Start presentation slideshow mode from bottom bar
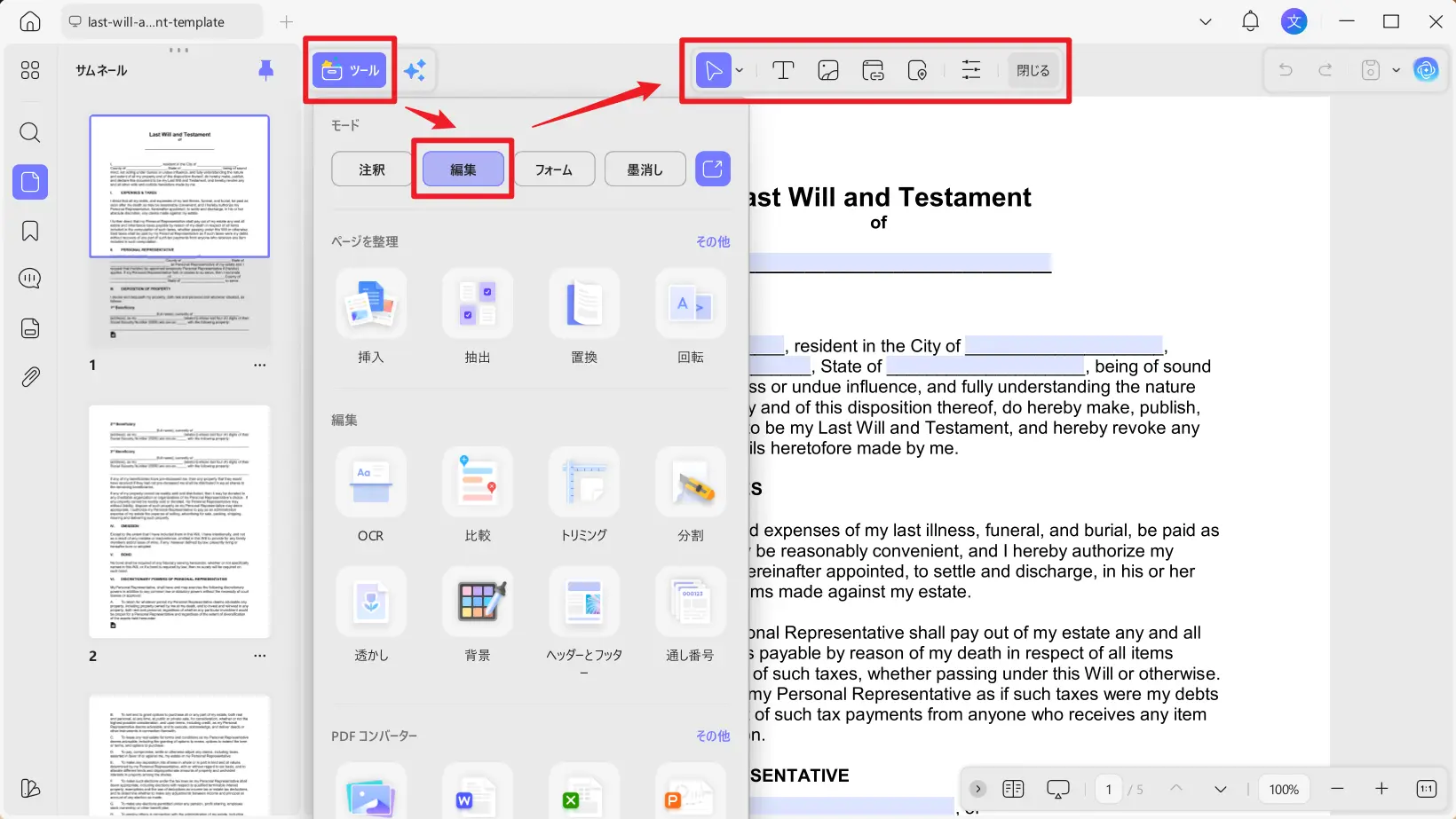Screen dimensions: 1456x819 coord(1058,789)
